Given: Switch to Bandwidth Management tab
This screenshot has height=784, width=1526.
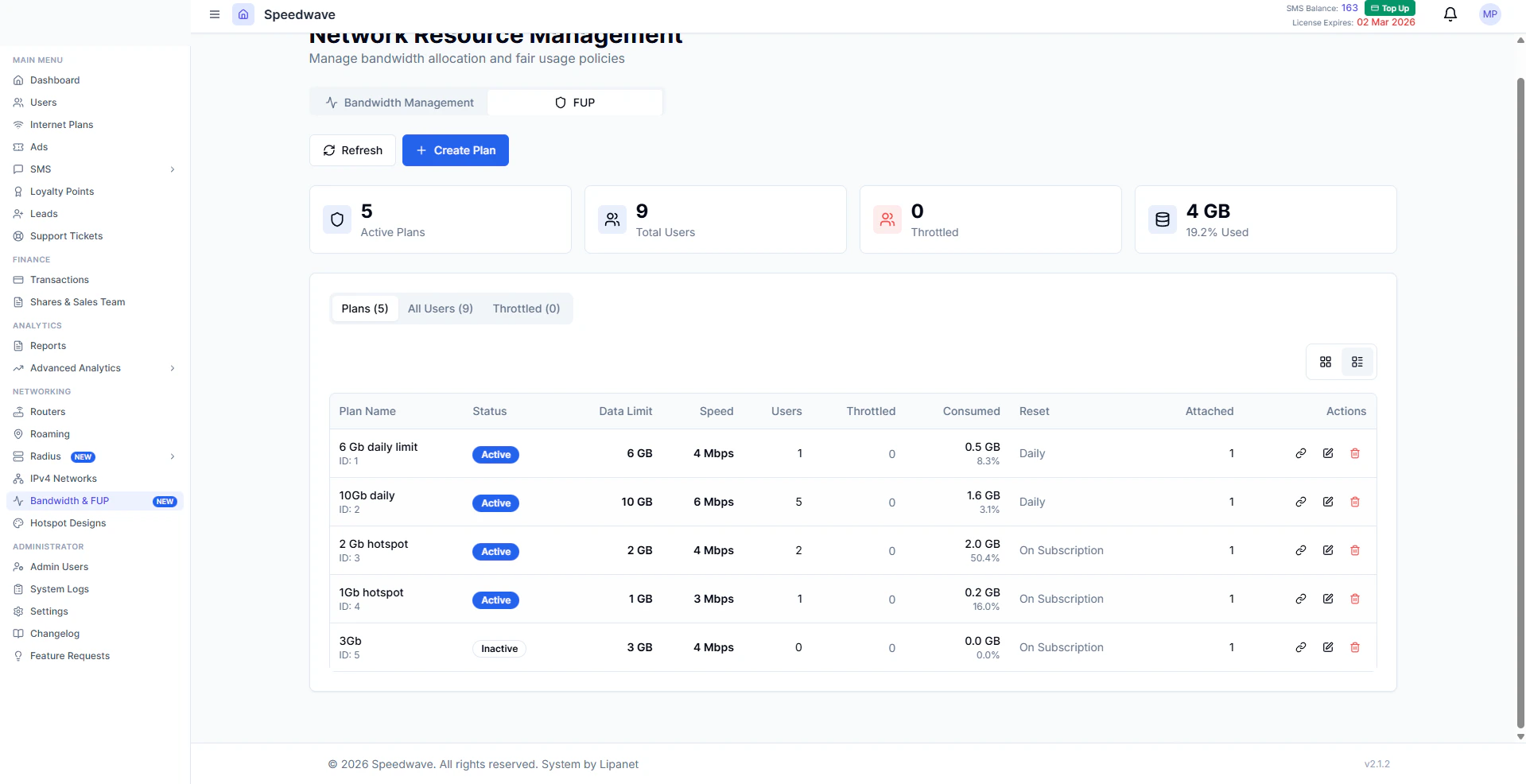Looking at the screenshot, I should pyautogui.click(x=399, y=103).
